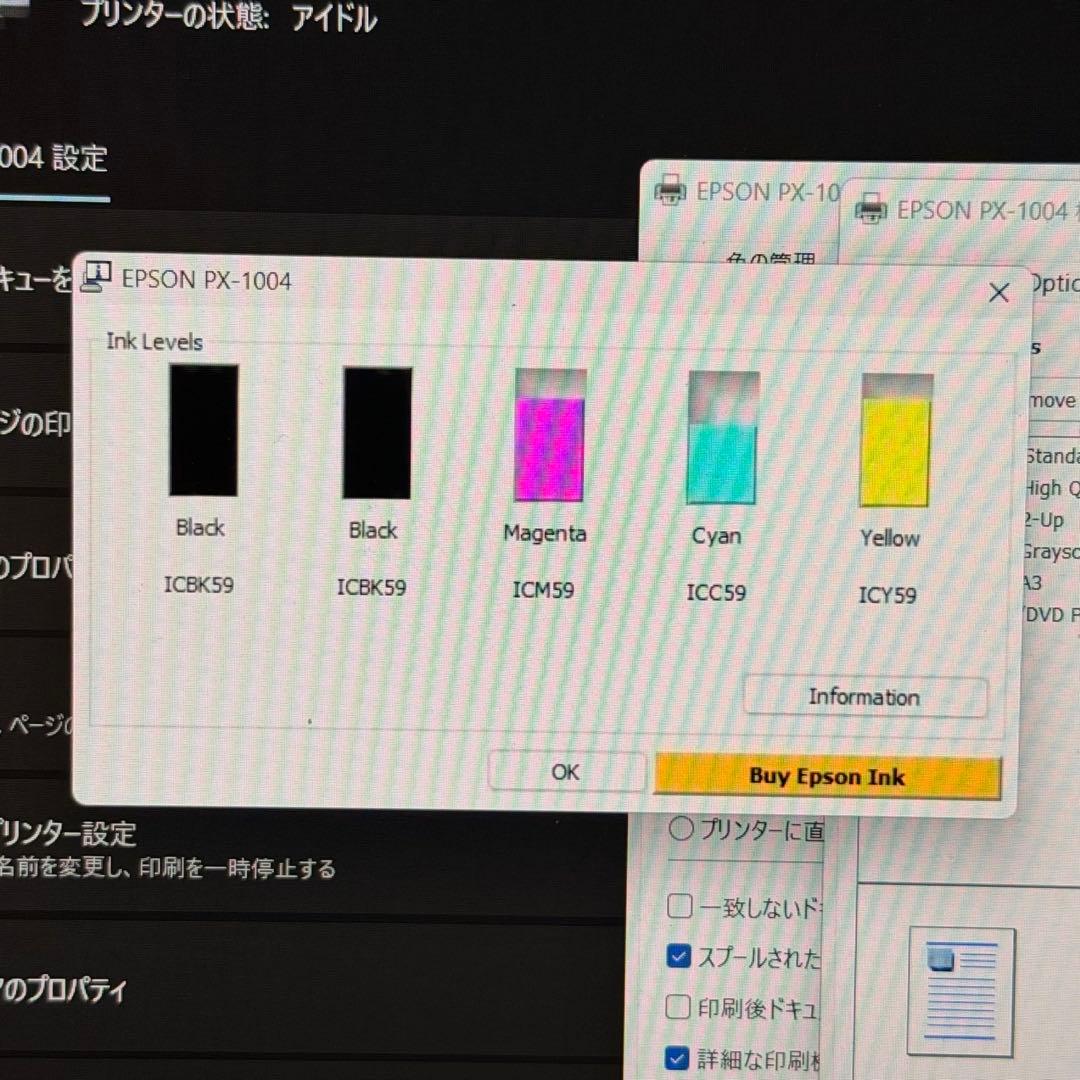Image resolution: width=1080 pixels, height=1080 pixels.
Task: Uncheck the スプールされた checkbox
Action: coord(678,956)
